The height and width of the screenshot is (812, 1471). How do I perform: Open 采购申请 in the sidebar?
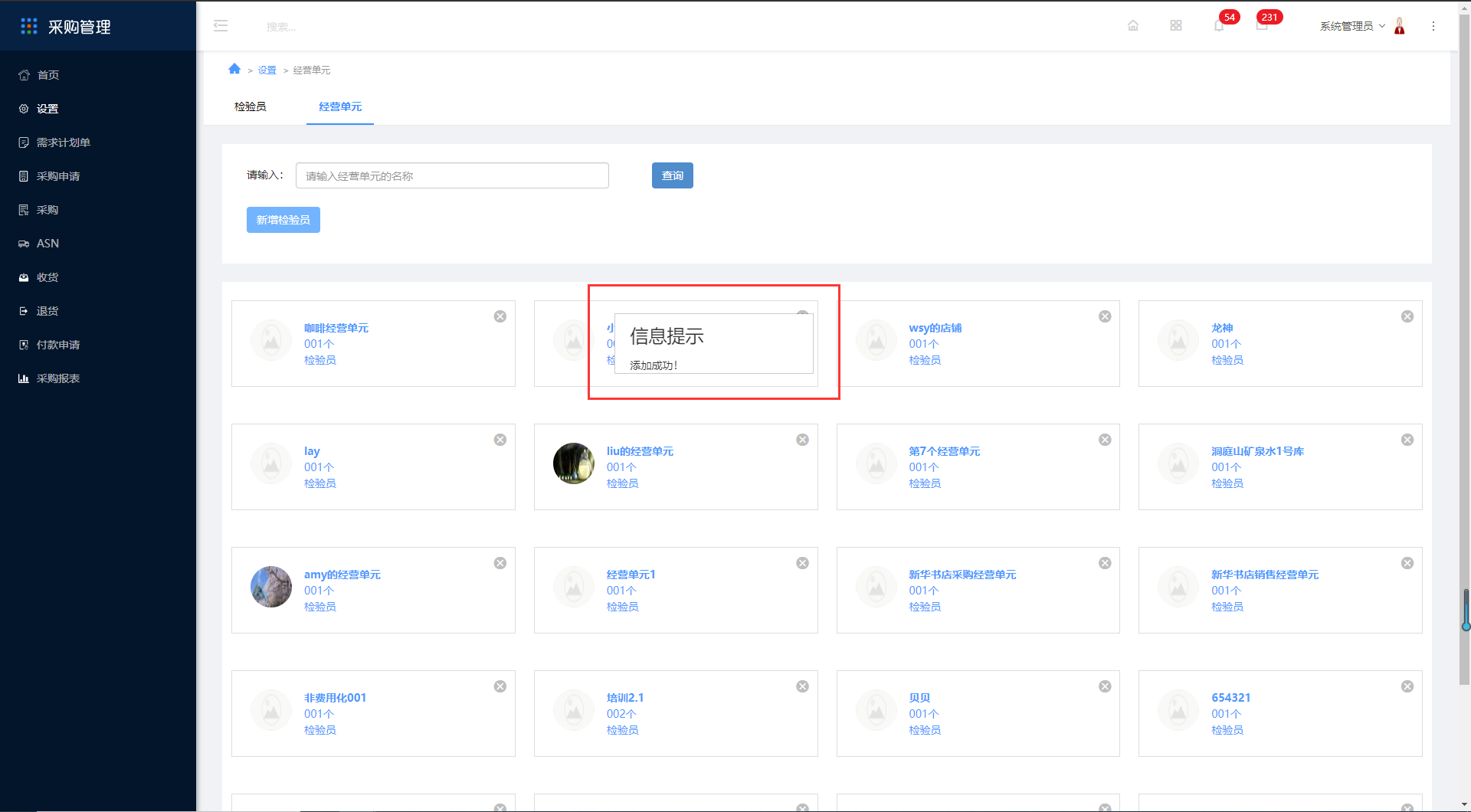[98, 176]
